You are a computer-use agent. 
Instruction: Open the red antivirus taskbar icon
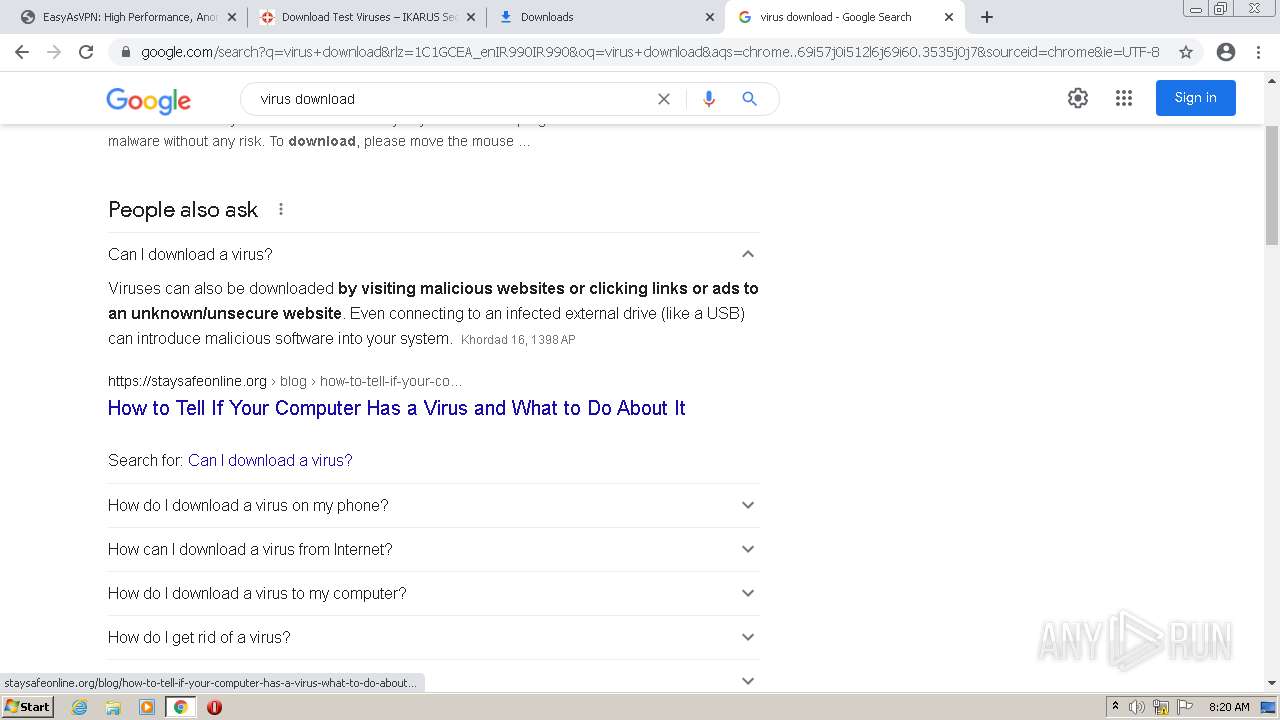pos(214,707)
